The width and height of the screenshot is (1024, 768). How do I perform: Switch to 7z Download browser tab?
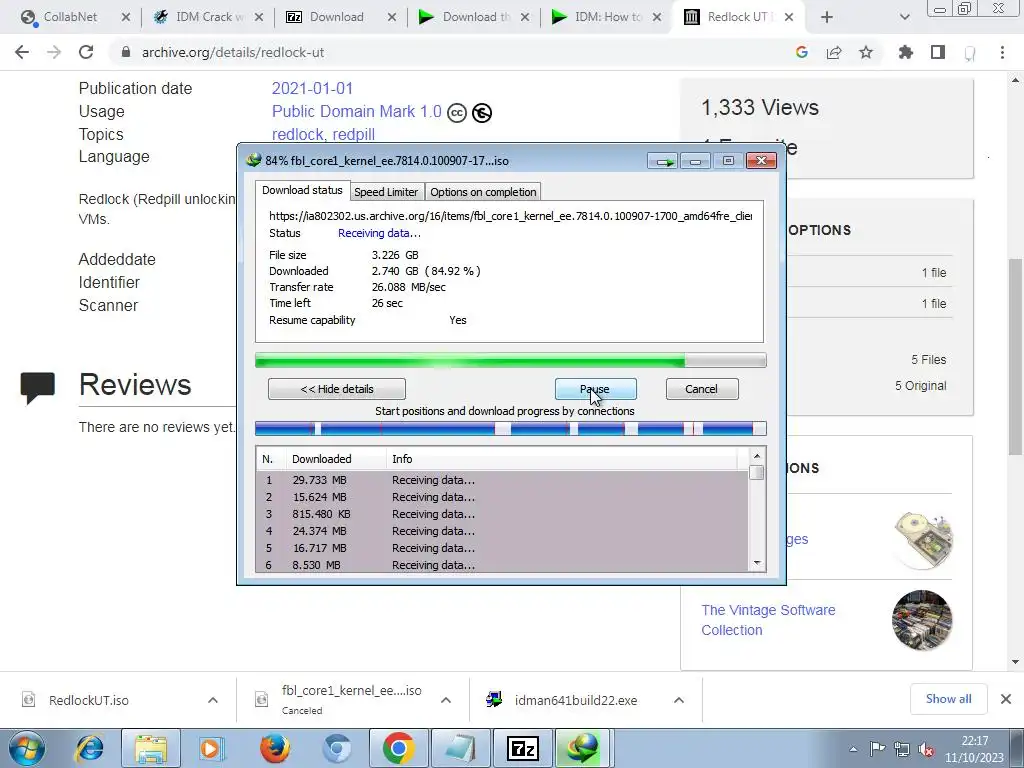click(336, 18)
